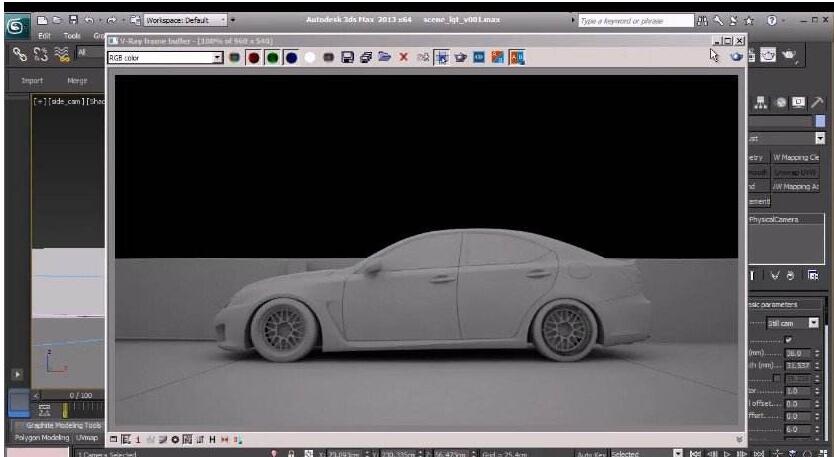
Task: Switch to monochromatic mode white circle
Action: click(x=309, y=58)
